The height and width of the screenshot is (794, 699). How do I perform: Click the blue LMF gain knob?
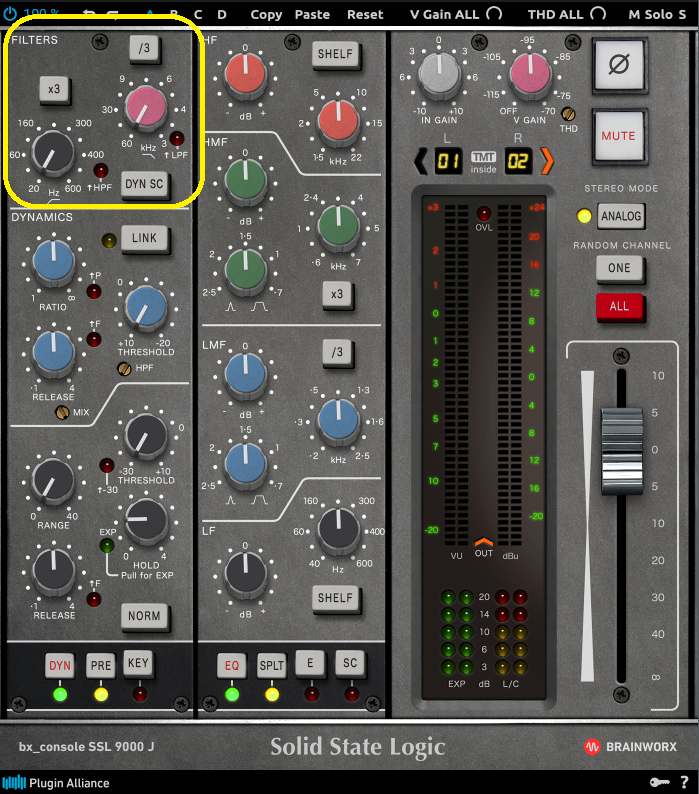[x=245, y=374]
